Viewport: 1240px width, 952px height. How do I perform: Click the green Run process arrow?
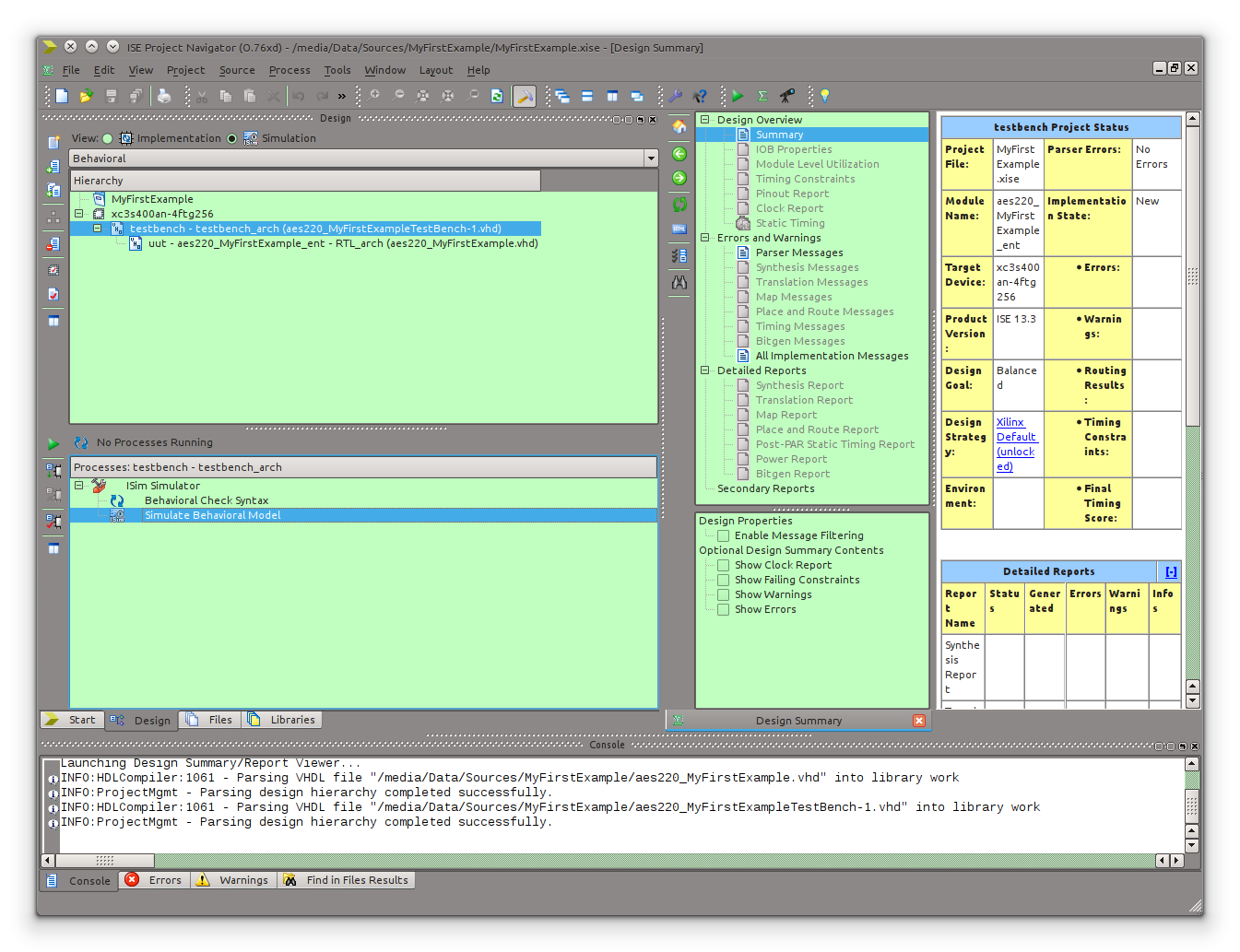click(53, 444)
